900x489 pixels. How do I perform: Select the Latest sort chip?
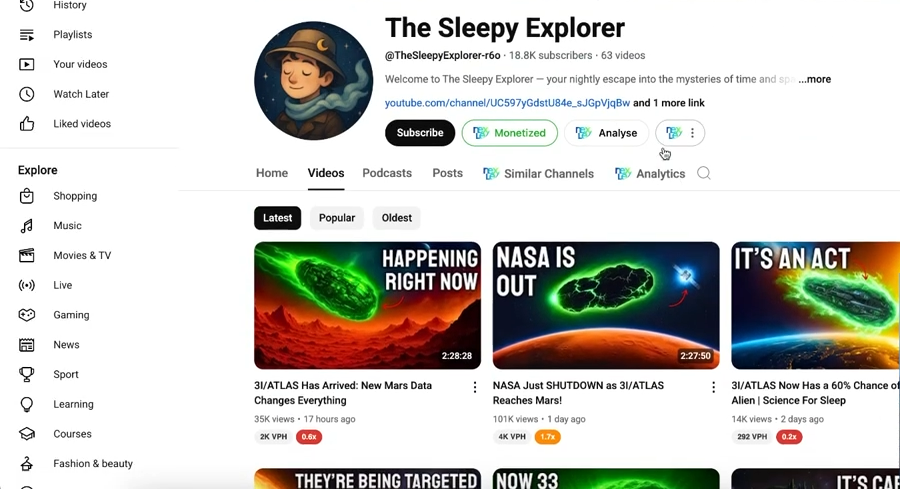[x=277, y=218]
